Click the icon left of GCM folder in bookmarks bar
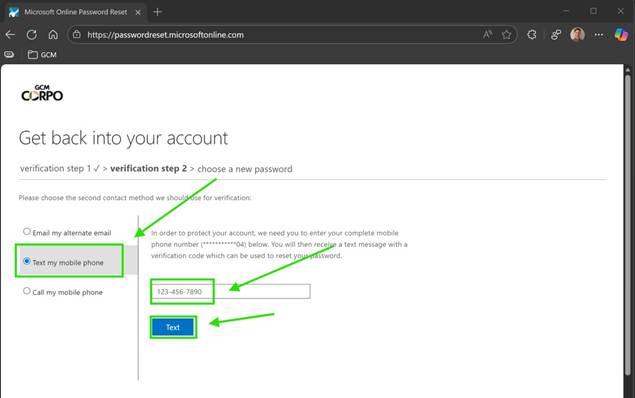635x398 pixels. (x=9, y=54)
